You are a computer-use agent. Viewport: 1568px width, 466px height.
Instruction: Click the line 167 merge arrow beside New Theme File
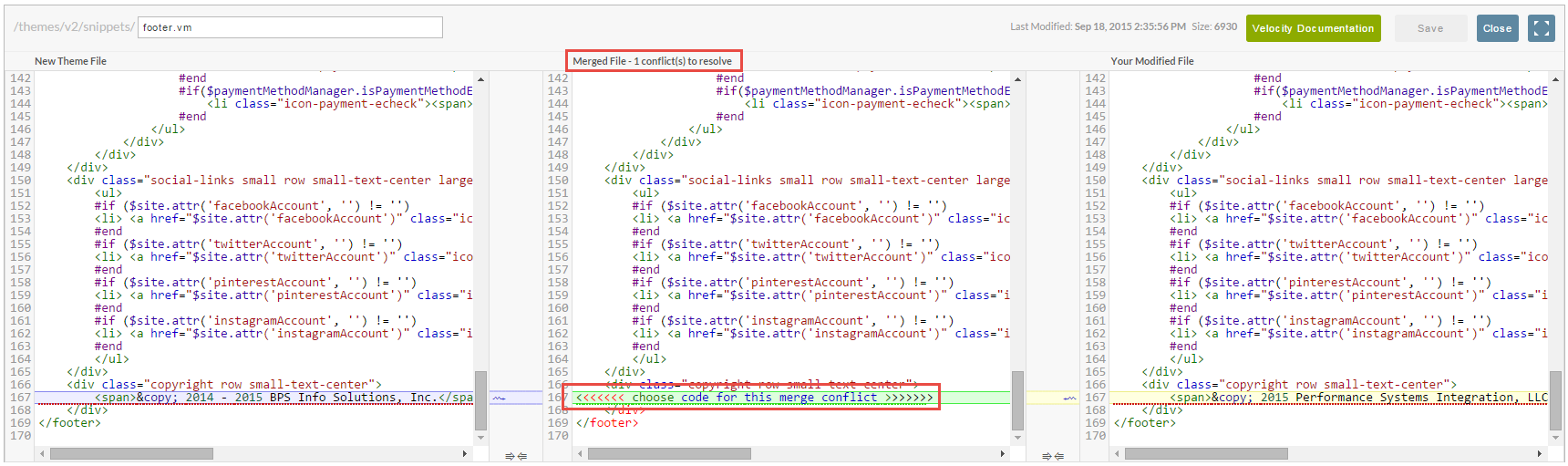tap(499, 399)
